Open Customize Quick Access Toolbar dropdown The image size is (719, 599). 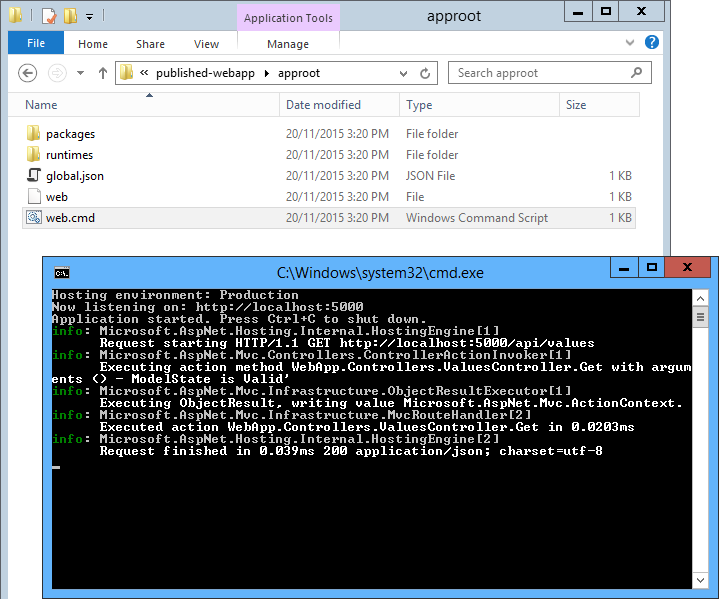pyautogui.click(x=89, y=17)
